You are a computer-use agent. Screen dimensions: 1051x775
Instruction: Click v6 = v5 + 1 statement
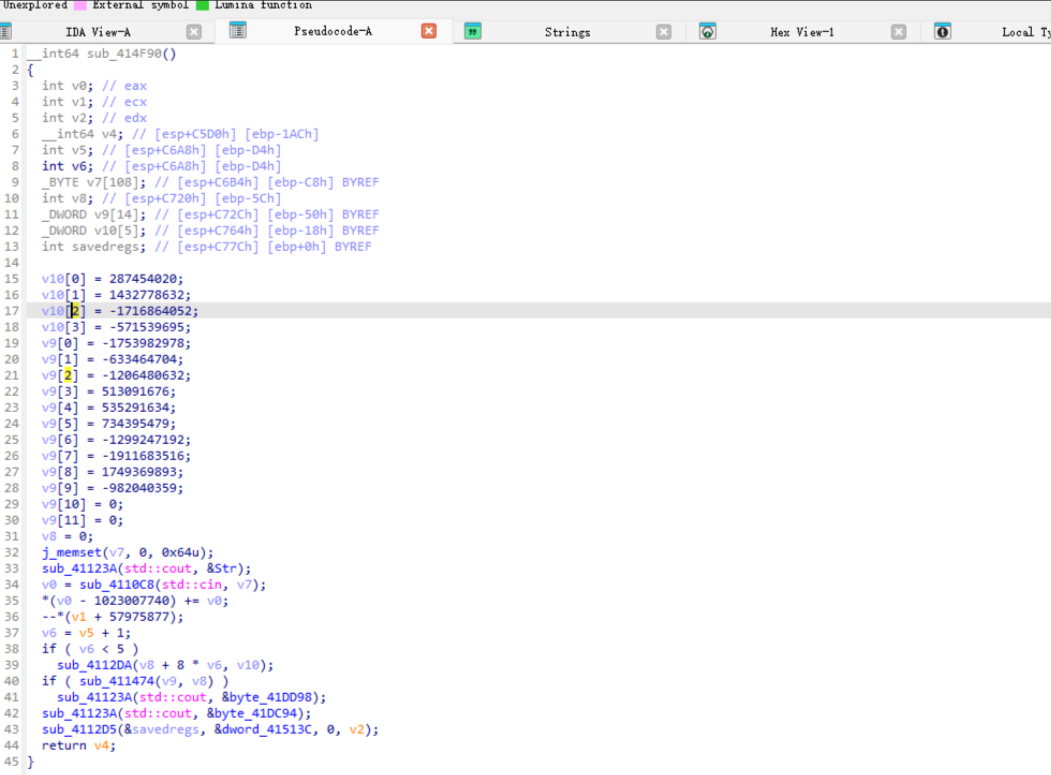[x=86, y=633]
